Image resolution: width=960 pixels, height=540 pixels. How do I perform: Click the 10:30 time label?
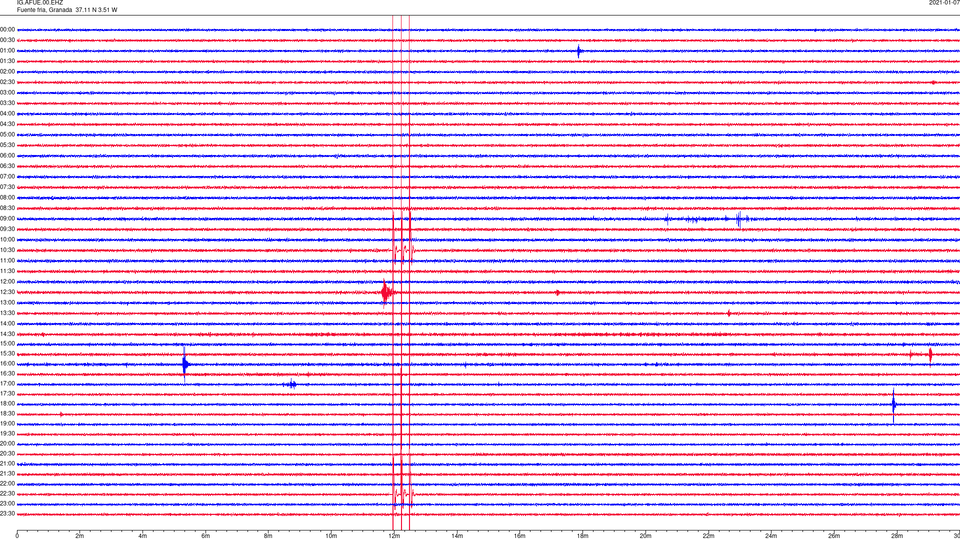[8, 250]
